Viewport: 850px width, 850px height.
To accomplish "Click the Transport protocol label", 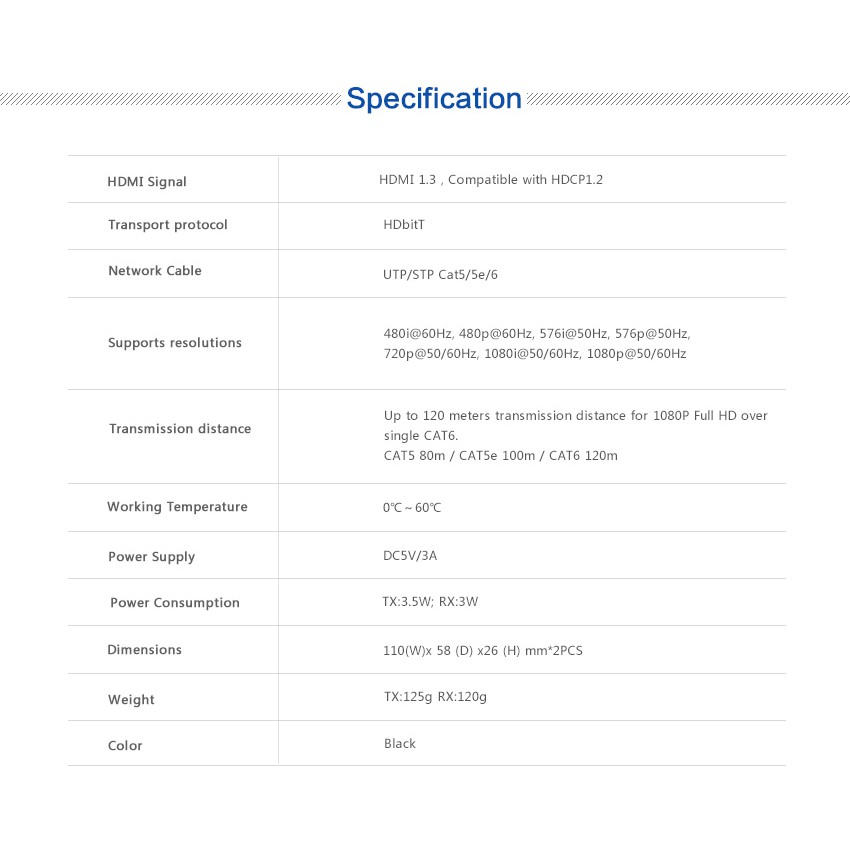I will coord(168,225).
